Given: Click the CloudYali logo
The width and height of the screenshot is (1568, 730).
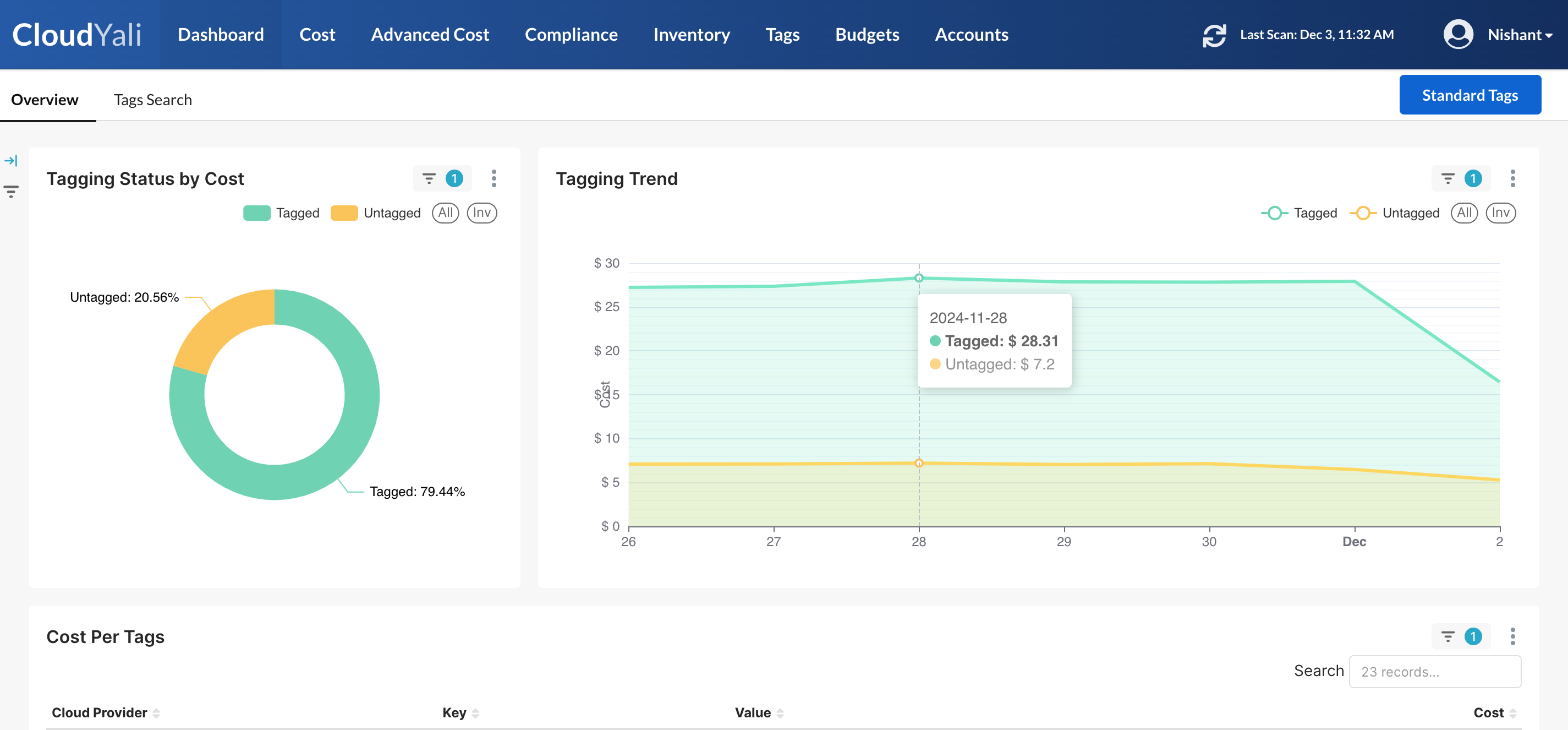Looking at the screenshot, I should (76, 35).
